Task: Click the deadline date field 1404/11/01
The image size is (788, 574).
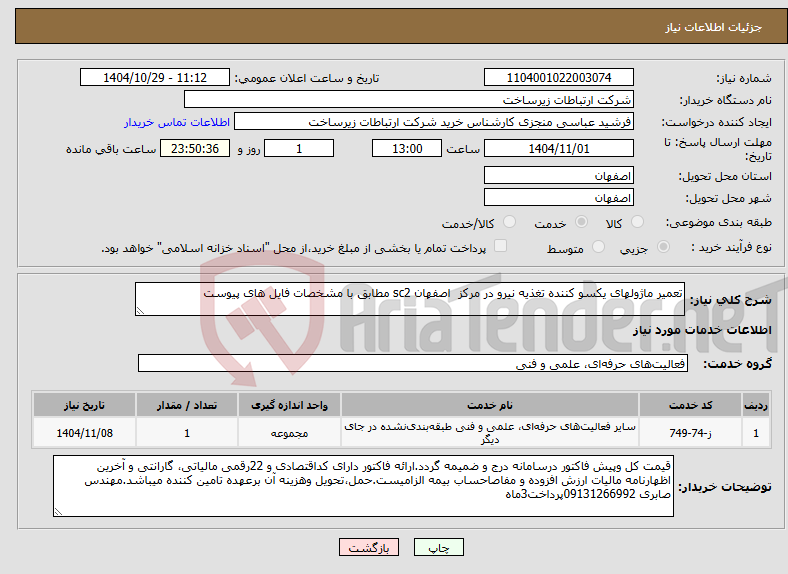Action: (559, 149)
